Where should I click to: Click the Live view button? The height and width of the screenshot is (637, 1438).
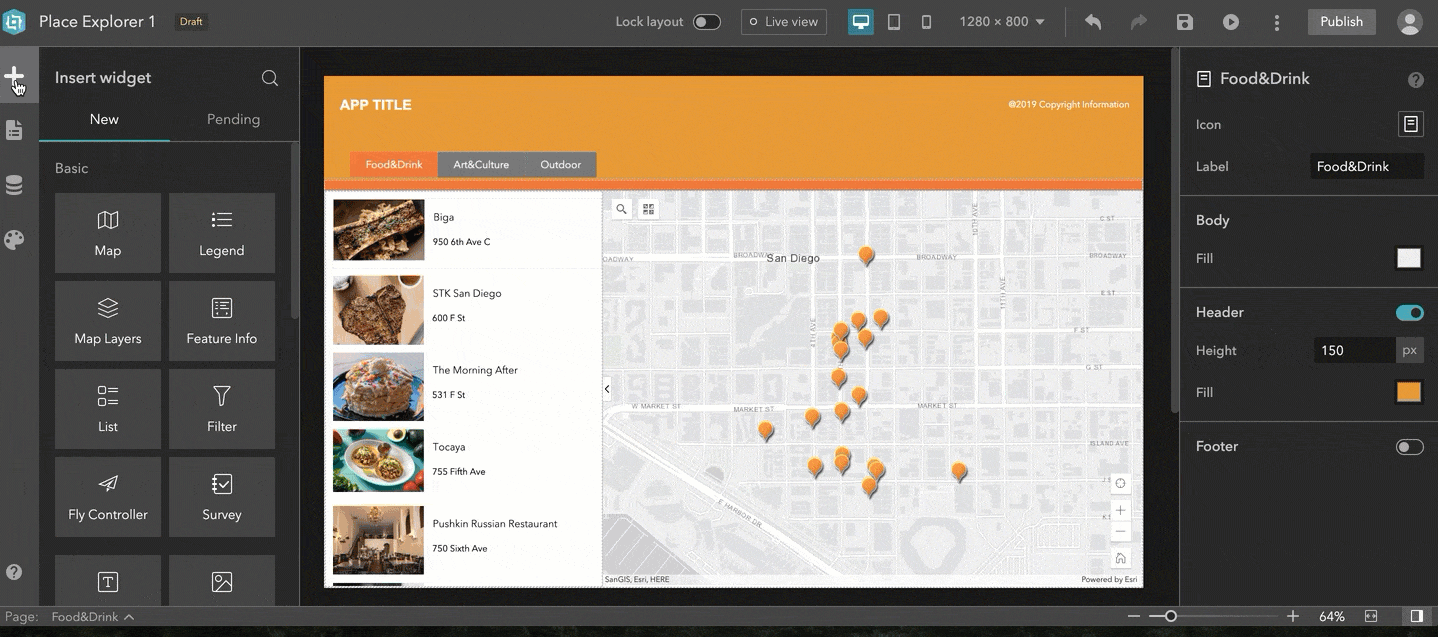click(784, 22)
